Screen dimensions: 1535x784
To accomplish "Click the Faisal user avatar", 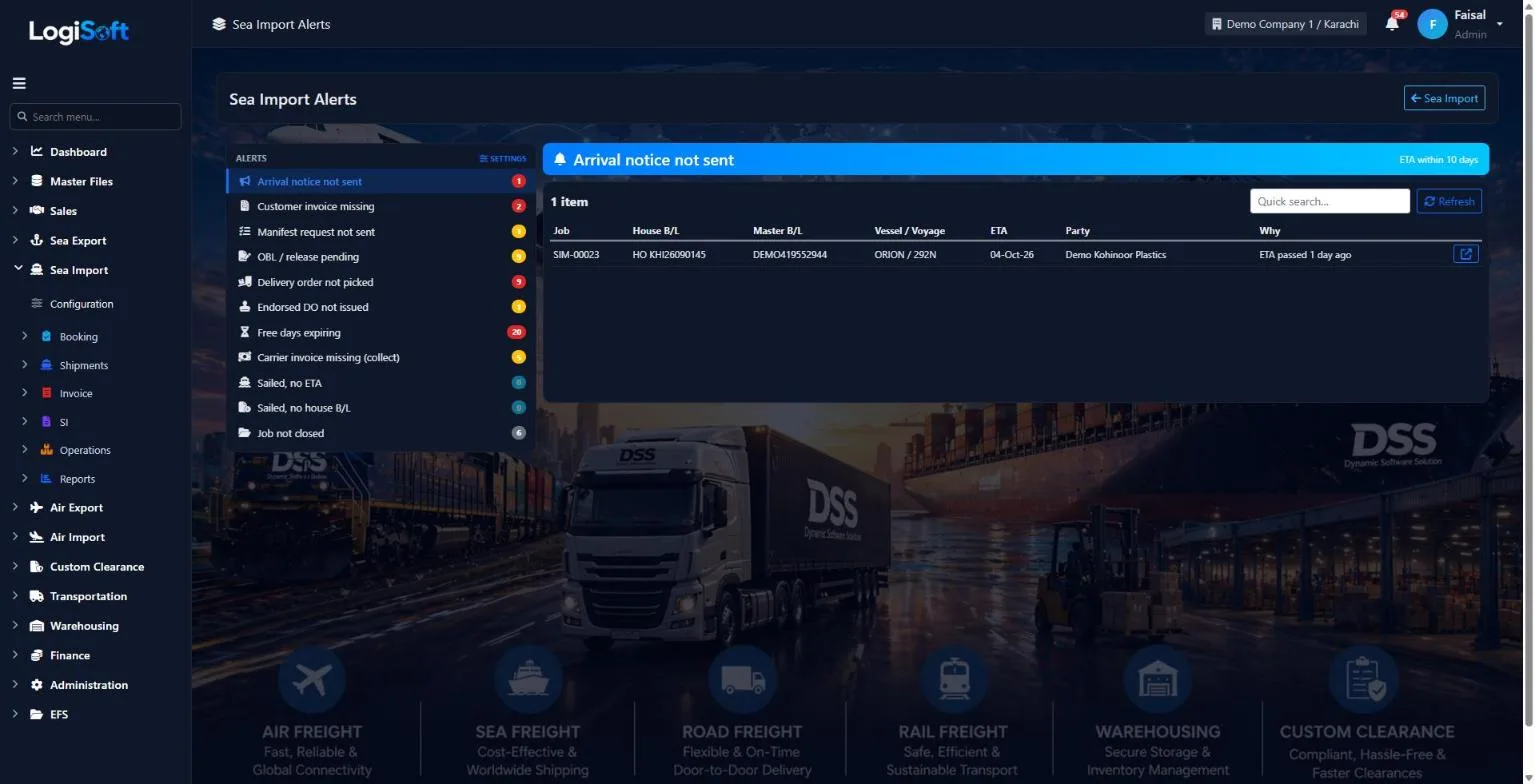I will click(x=1433, y=24).
